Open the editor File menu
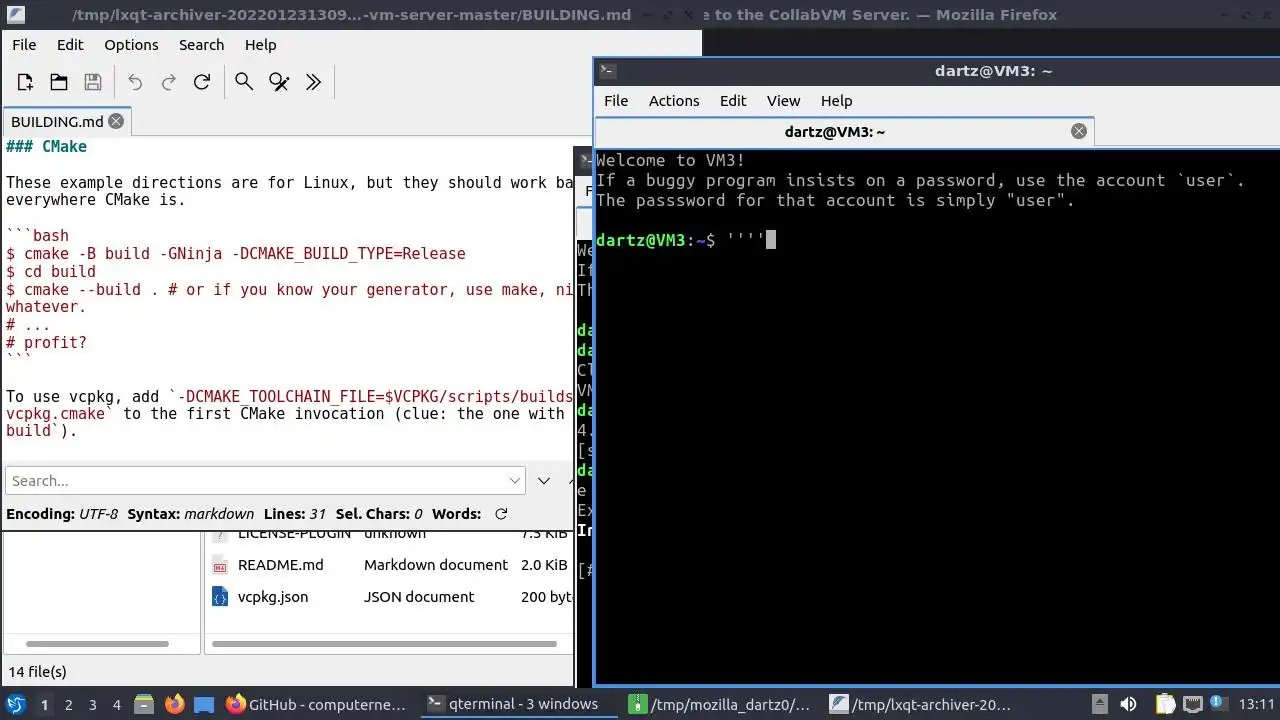Screen dimensions: 1280x720 pos(24,45)
